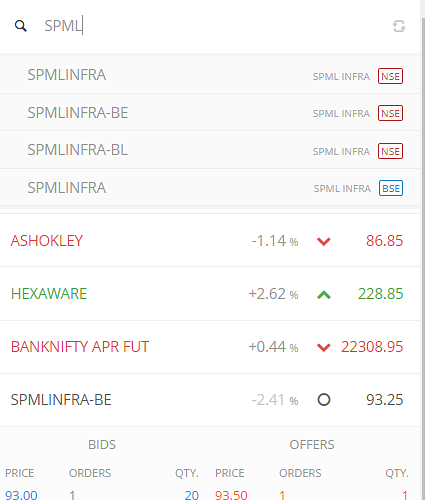Screen dimensions: 428x500
Task: Select SPMLINFRA-BE from search results
Action: (x=210, y=113)
